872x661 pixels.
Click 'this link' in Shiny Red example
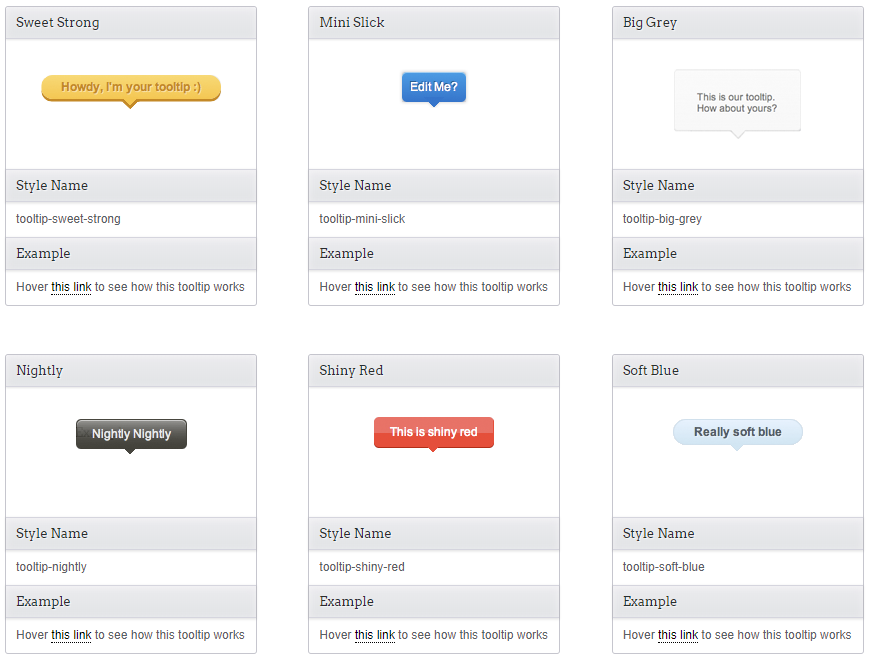(375, 635)
